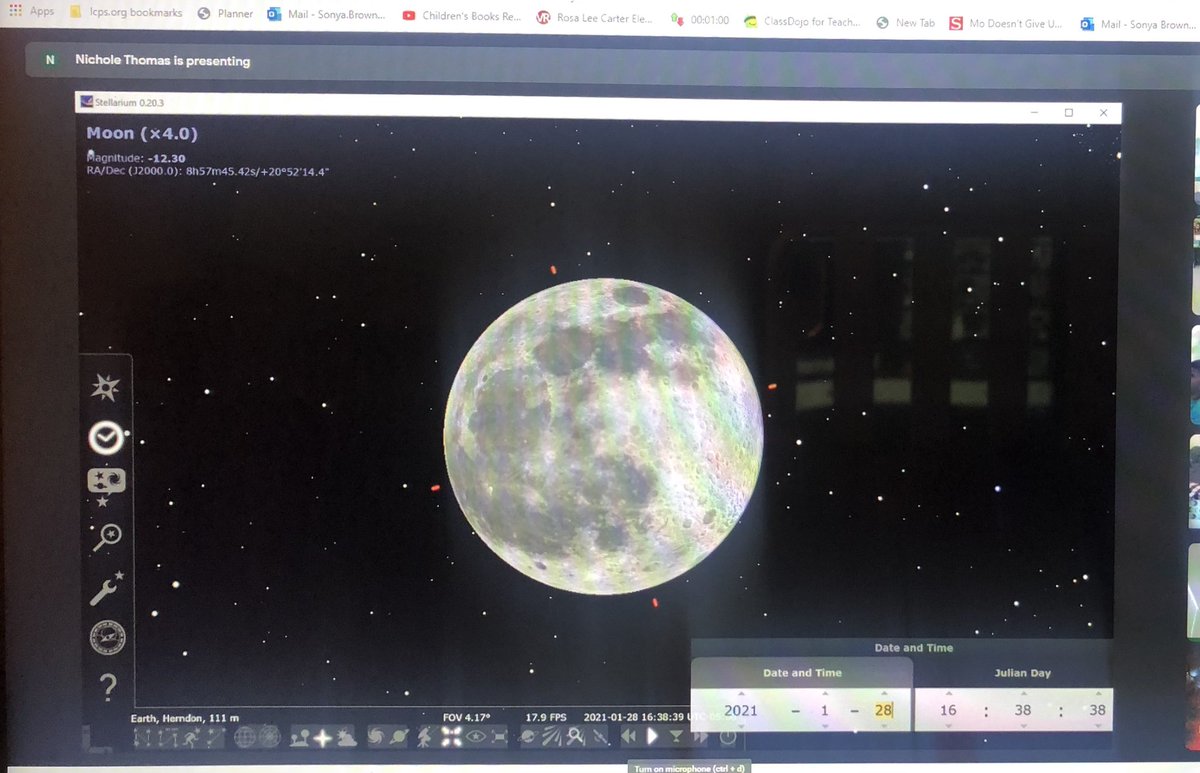The height and width of the screenshot is (773, 1200).
Task: Click FOV 4.17° status text
Action: pyautogui.click(x=467, y=717)
